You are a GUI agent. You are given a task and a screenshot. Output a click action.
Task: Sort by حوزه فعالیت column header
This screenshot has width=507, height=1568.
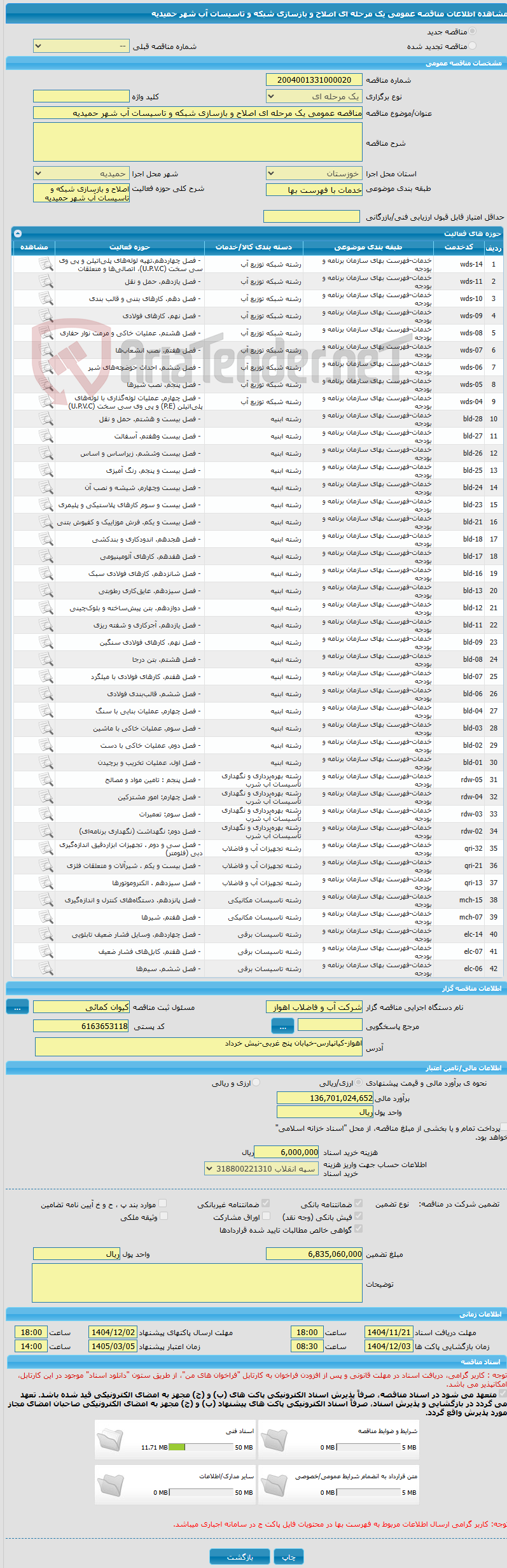pos(129,247)
